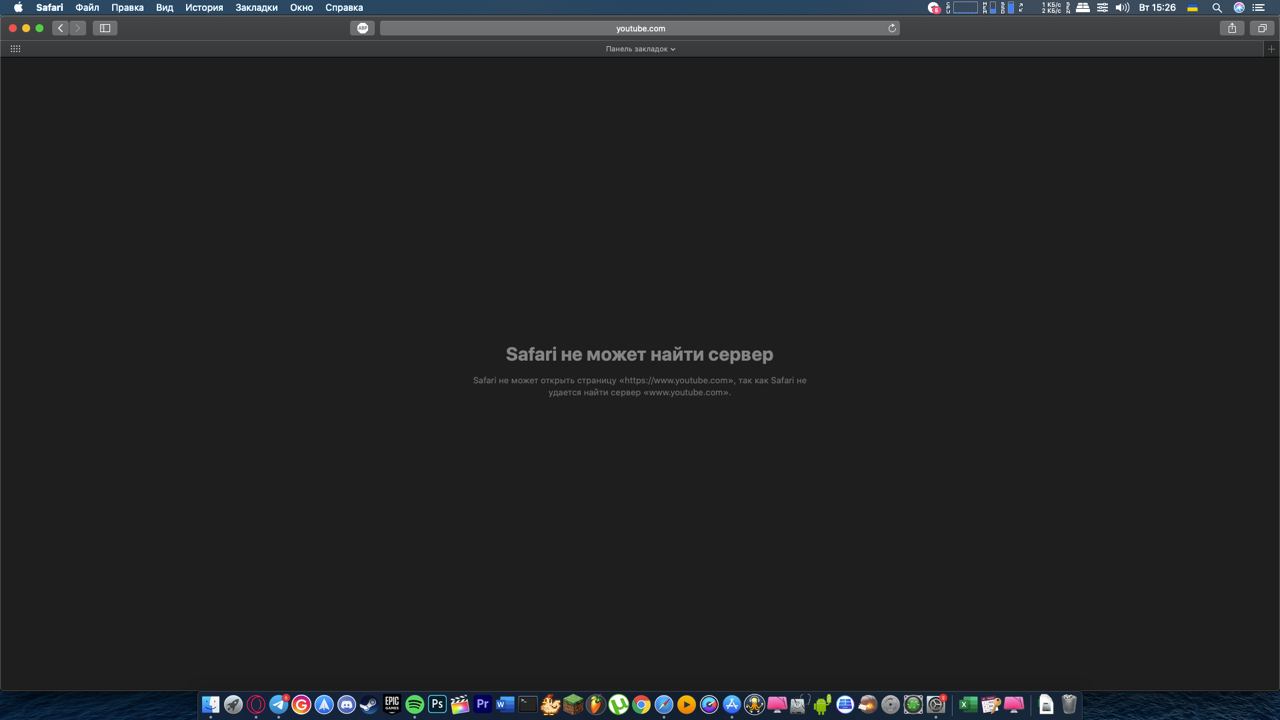The width and height of the screenshot is (1280, 720).
Task: Open the Safari menu
Action: pos(50,7)
